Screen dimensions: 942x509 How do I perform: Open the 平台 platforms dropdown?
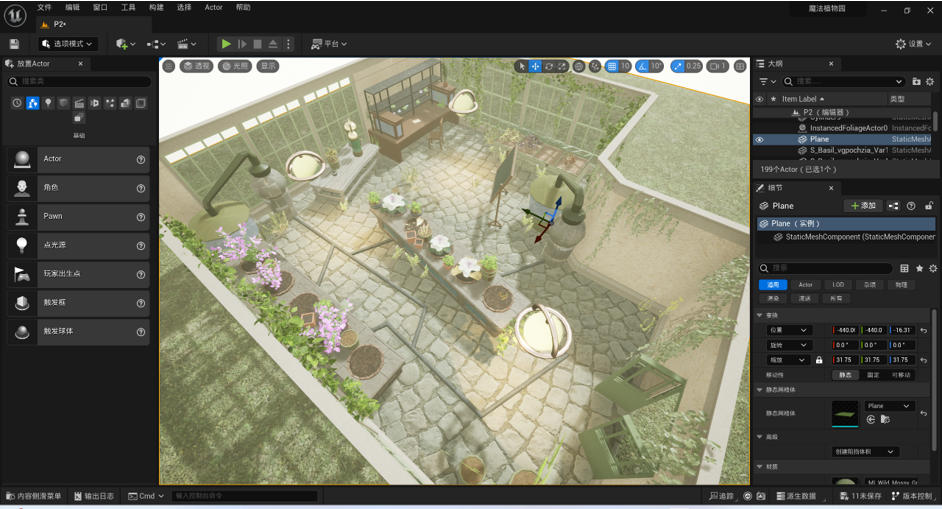pos(329,44)
